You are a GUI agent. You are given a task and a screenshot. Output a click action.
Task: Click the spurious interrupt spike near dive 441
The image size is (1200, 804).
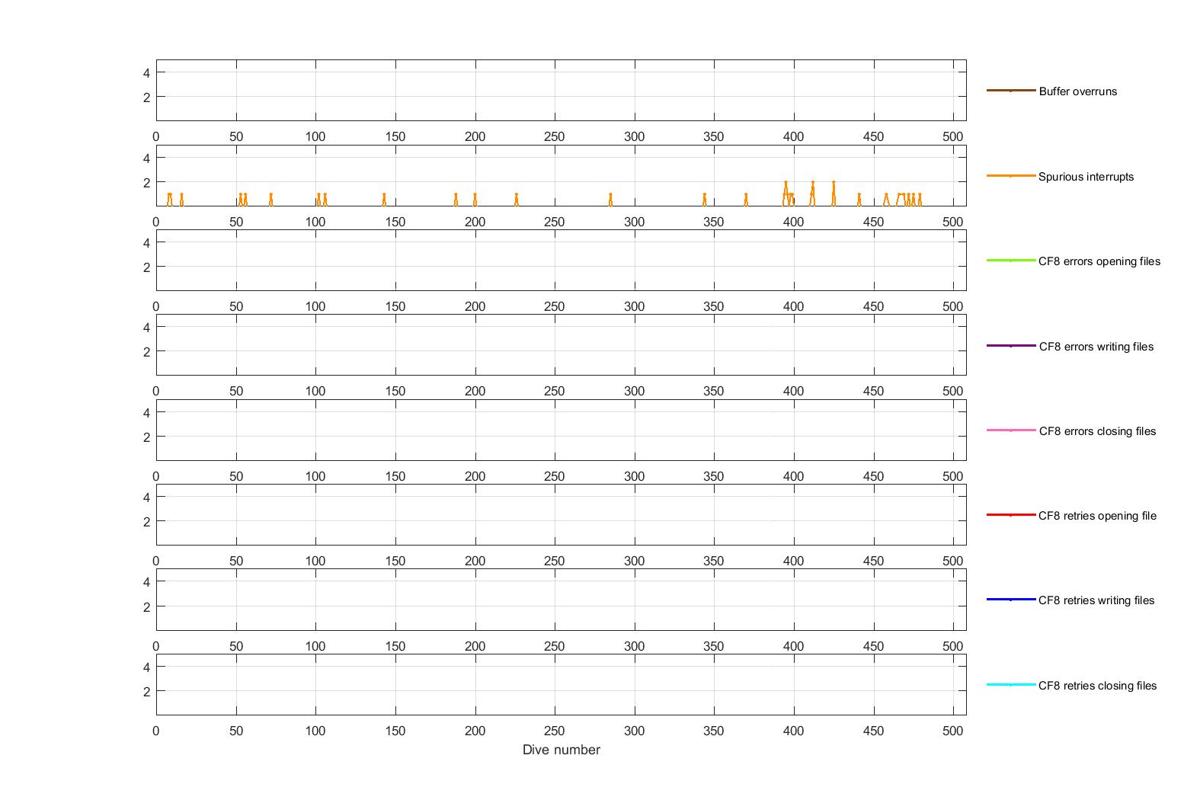click(859, 199)
